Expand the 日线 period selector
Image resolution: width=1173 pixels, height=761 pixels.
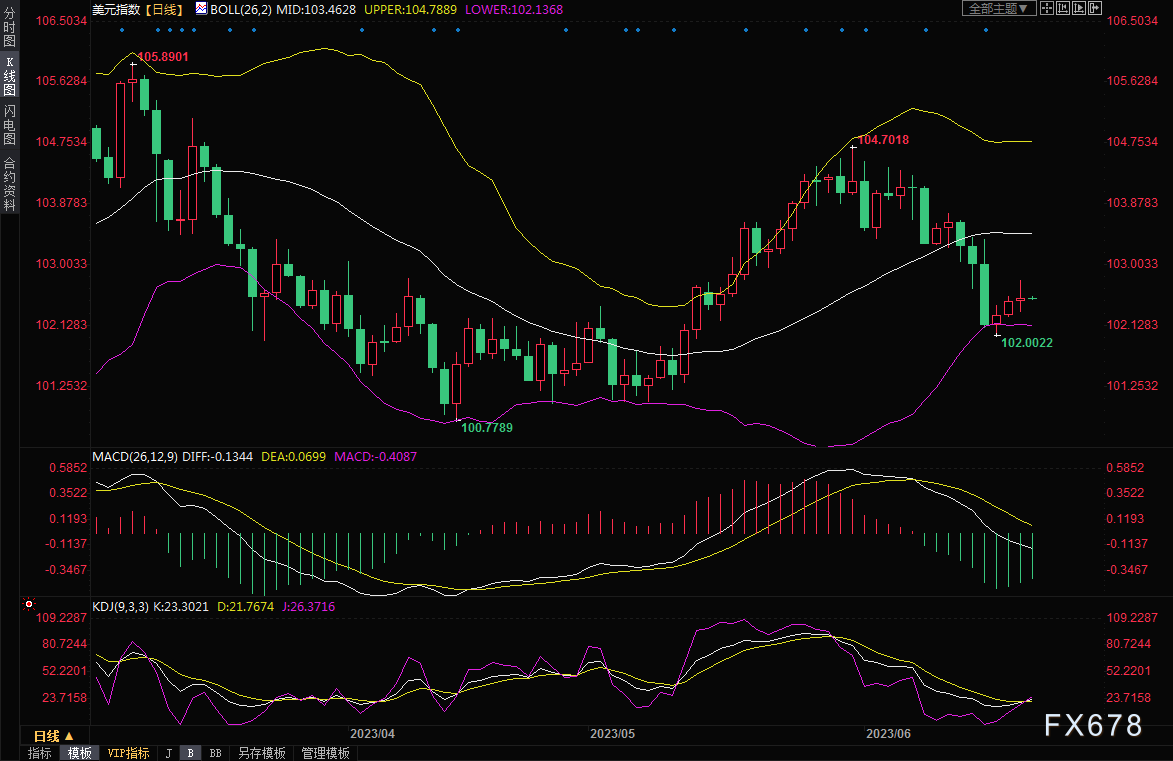[x=53, y=736]
